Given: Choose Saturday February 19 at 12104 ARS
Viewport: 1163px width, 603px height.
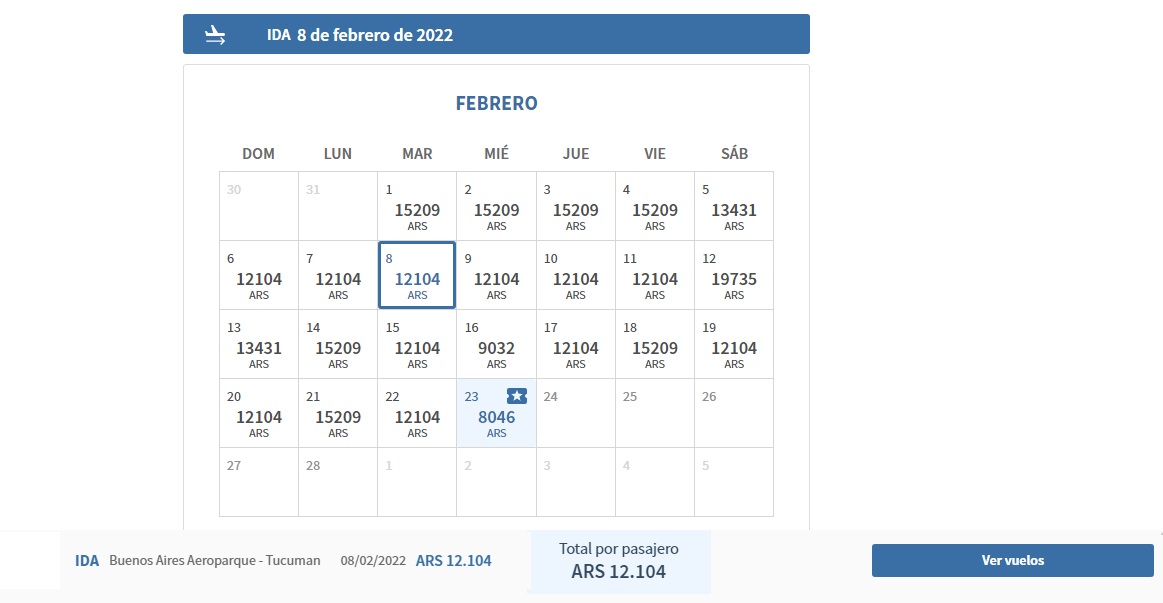Looking at the screenshot, I should [734, 344].
